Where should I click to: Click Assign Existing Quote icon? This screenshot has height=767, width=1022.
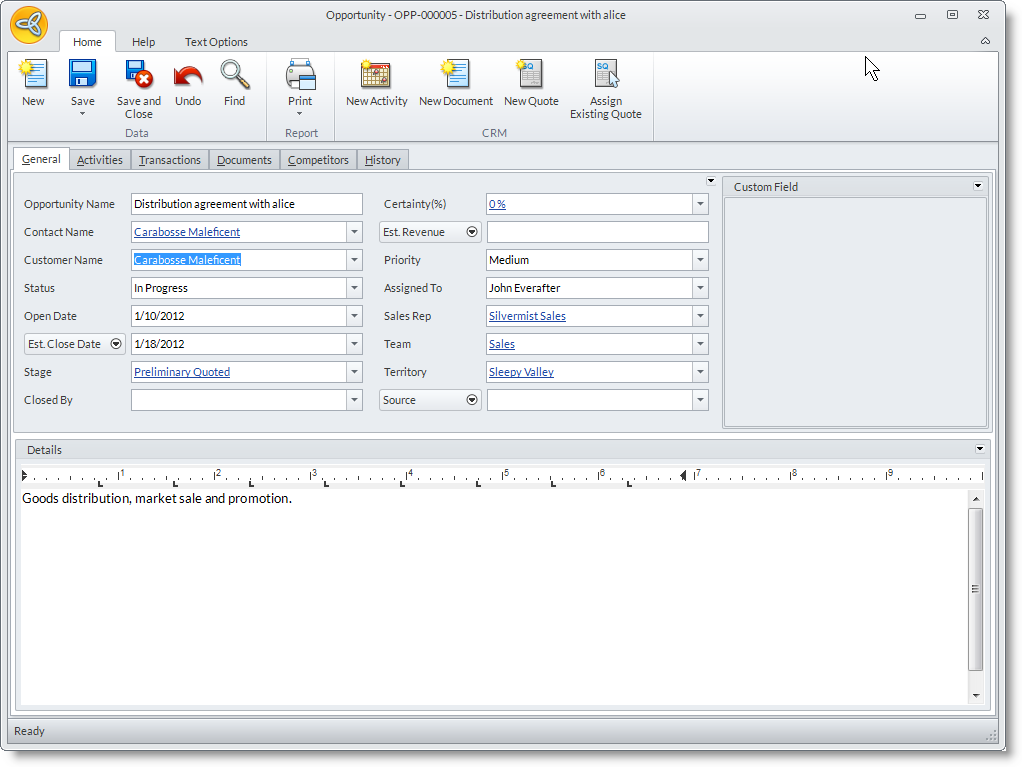click(x=606, y=75)
